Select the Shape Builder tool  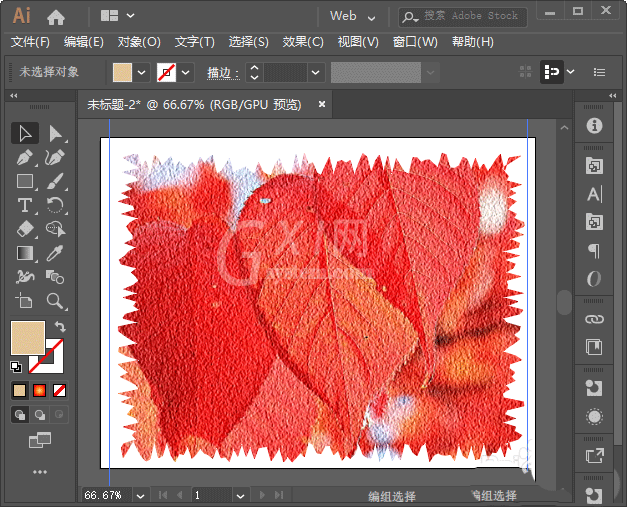pyautogui.click(x=55, y=229)
